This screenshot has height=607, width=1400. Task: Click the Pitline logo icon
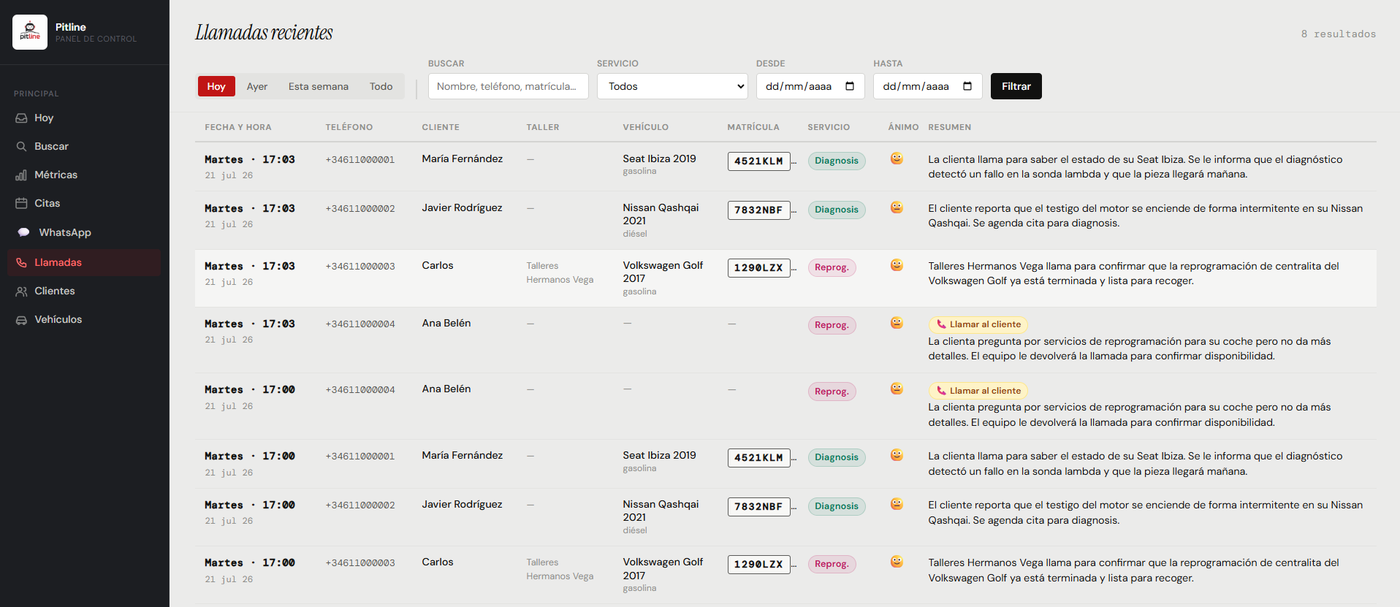pos(30,32)
